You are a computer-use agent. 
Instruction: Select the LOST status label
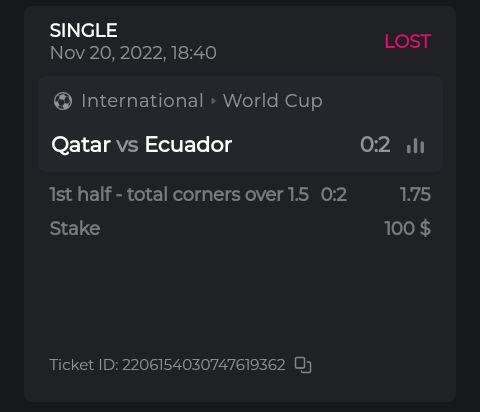pos(408,42)
